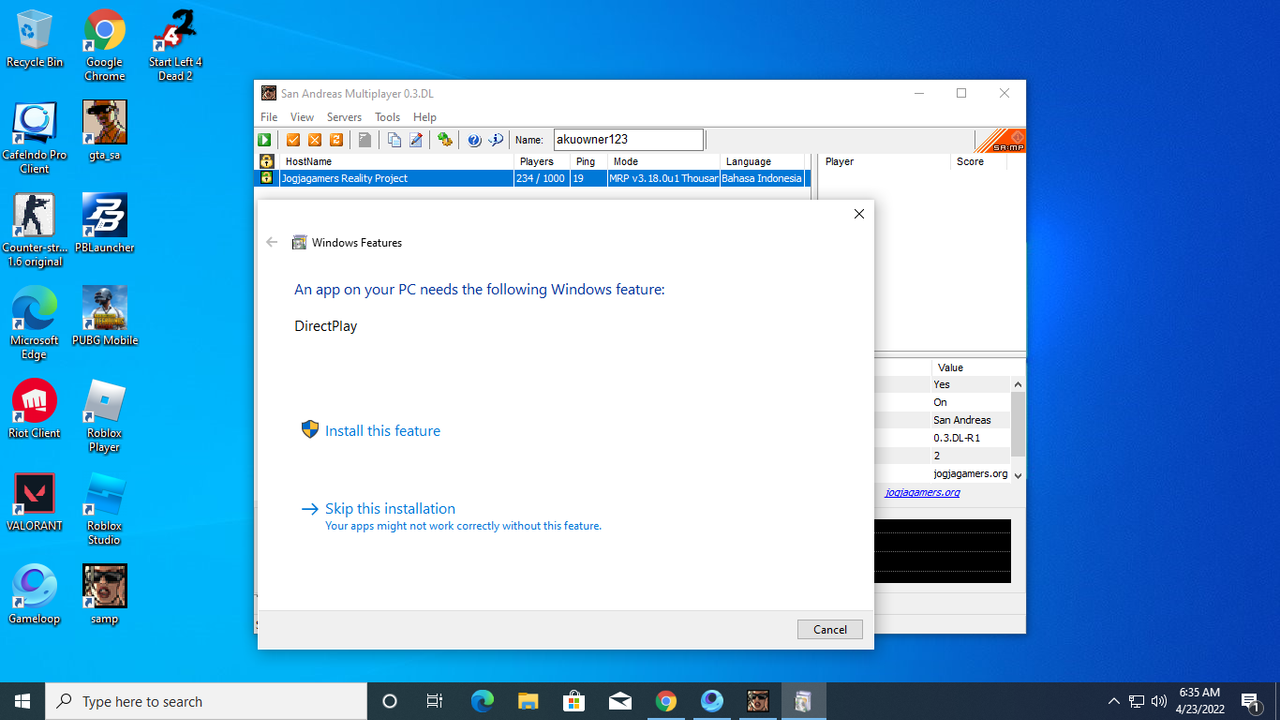Select Jogjagamers Reality Project server row
1280x720 pixels.
[x=531, y=178]
